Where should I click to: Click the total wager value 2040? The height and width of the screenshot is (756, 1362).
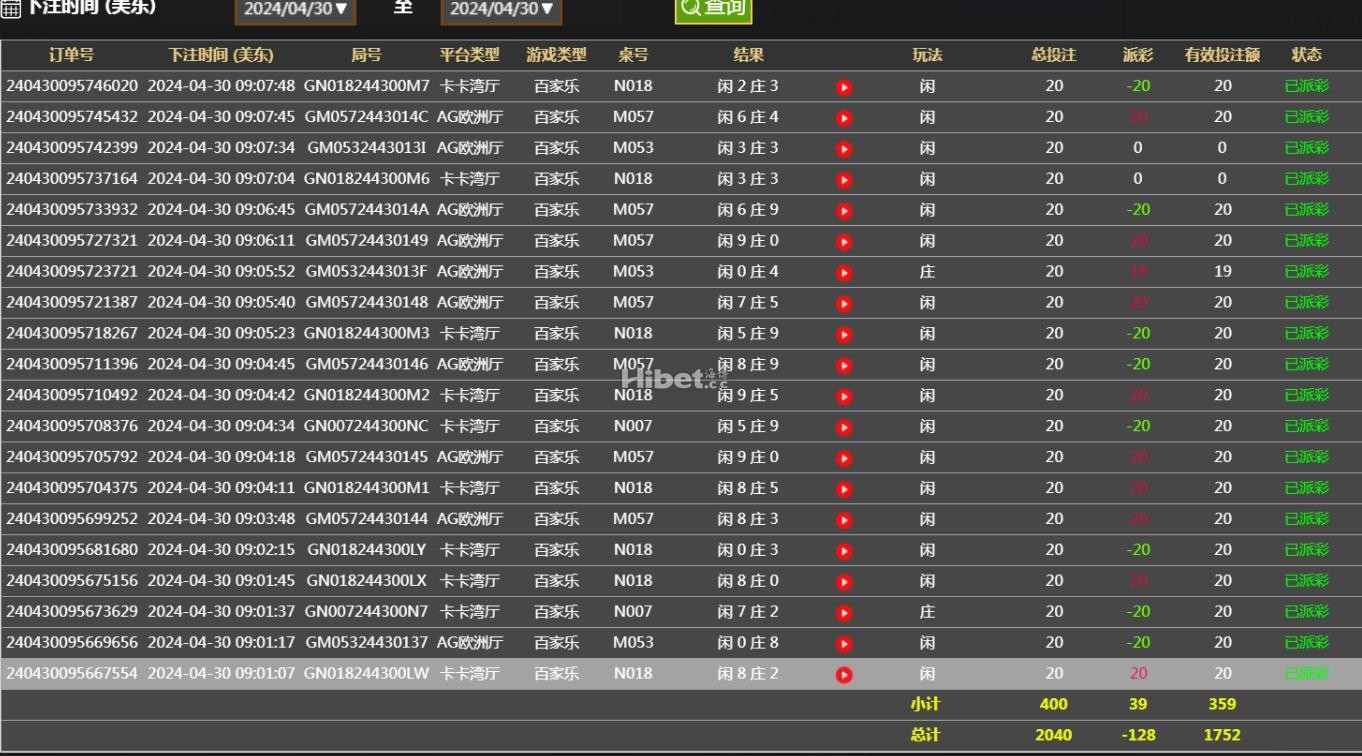1054,735
